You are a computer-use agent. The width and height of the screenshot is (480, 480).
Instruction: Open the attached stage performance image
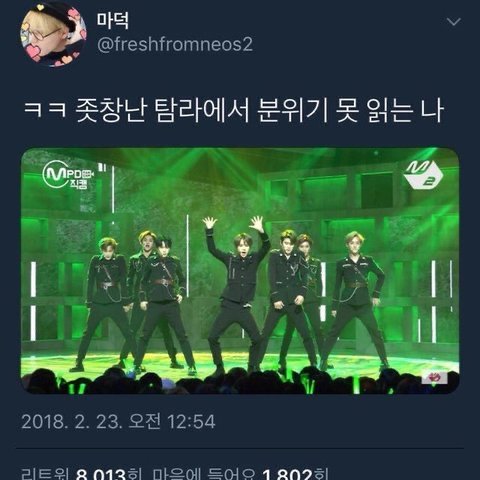[x=240, y=271]
